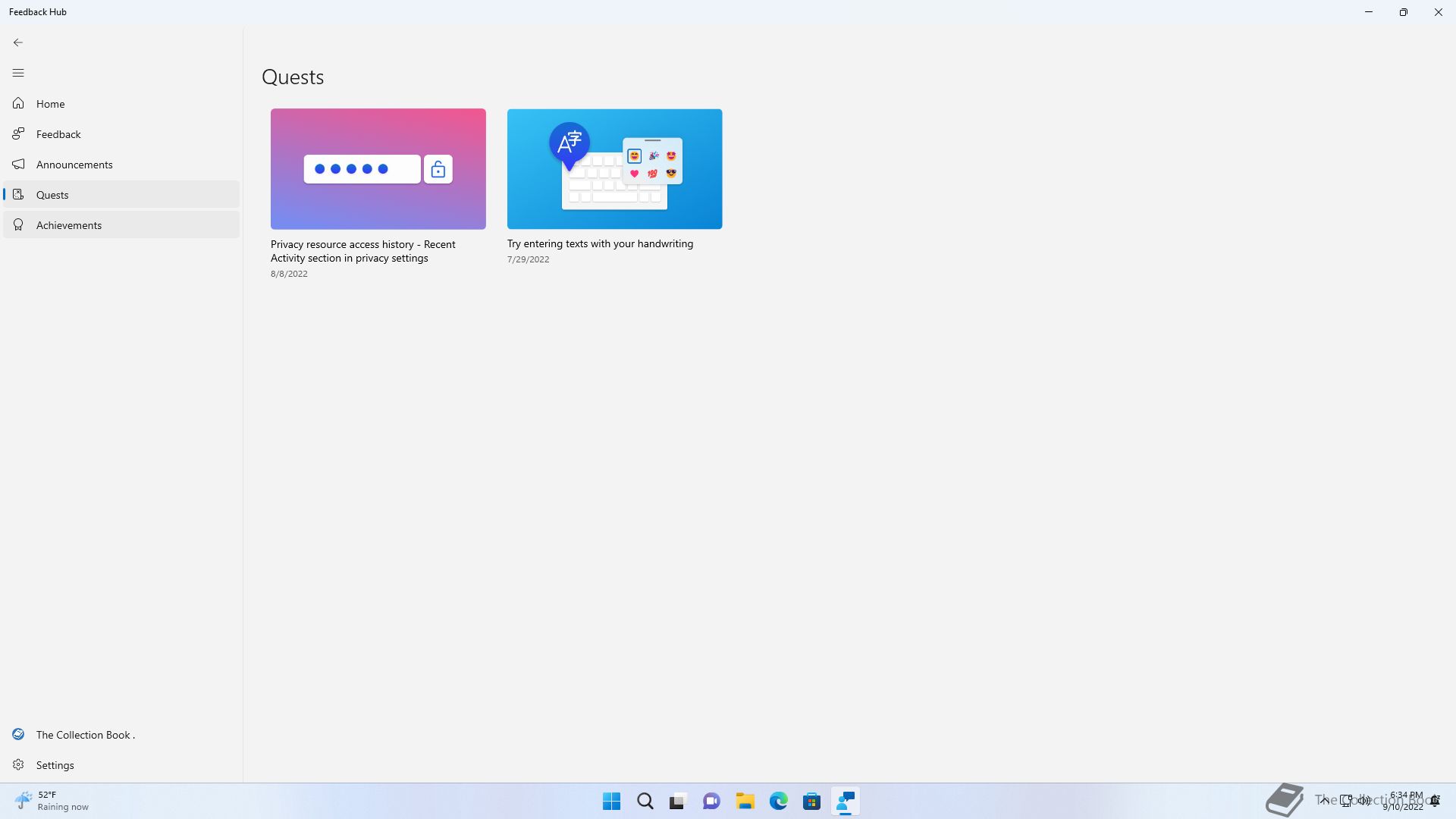
Task: Click the Quests page heading
Action: click(x=293, y=77)
